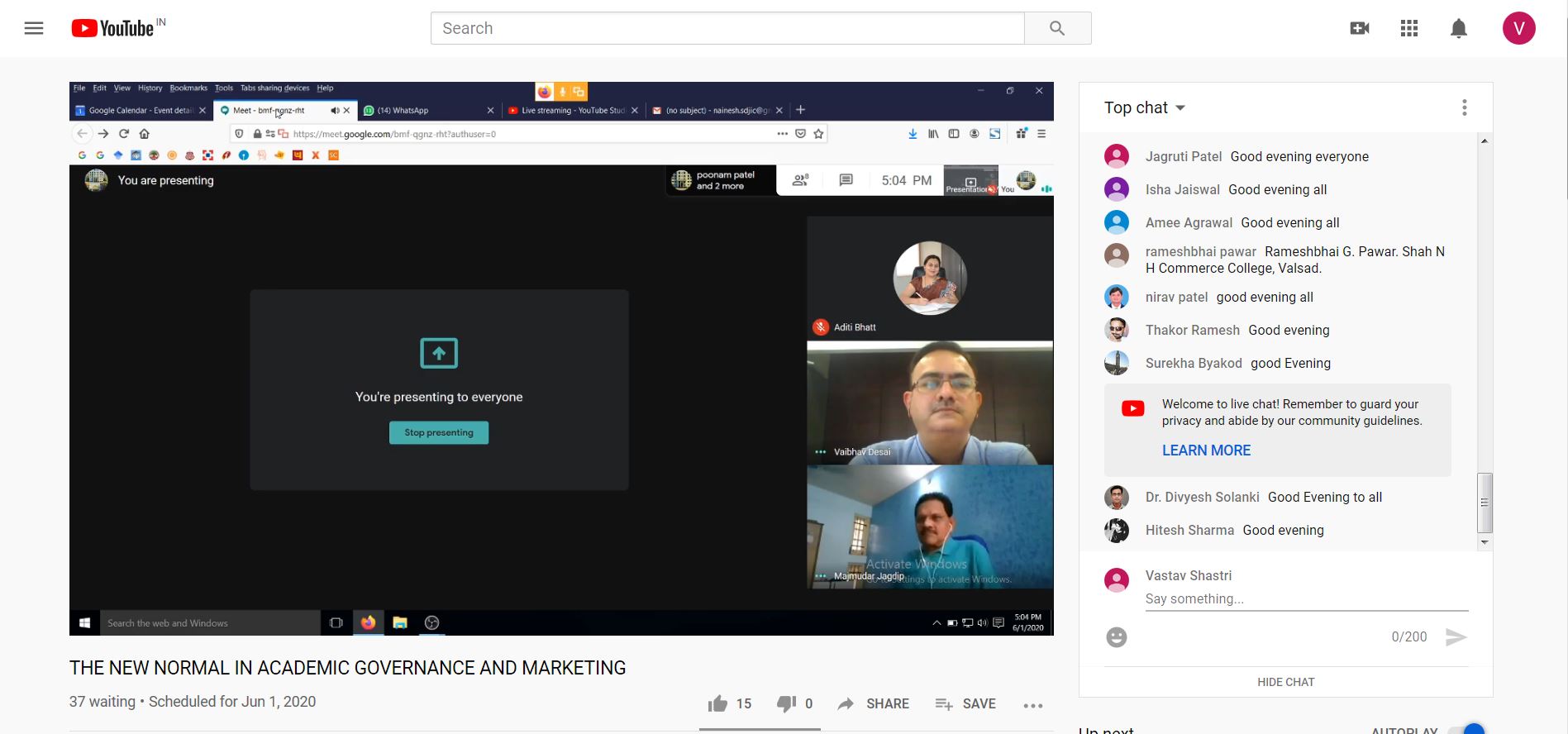
Task: Open the YouTube guide hamburger menu
Action: [x=34, y=28]
